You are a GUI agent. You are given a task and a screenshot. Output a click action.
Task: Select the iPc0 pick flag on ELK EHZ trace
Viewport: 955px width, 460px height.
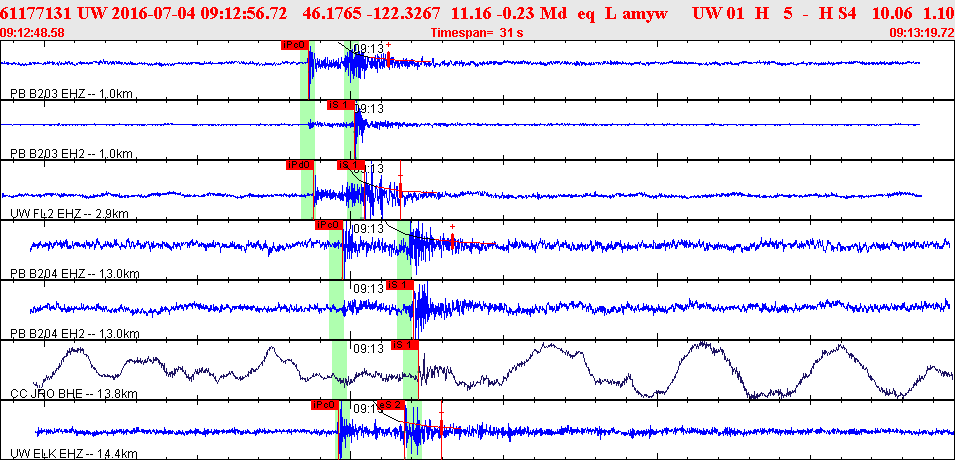click(x=324, y=405)
